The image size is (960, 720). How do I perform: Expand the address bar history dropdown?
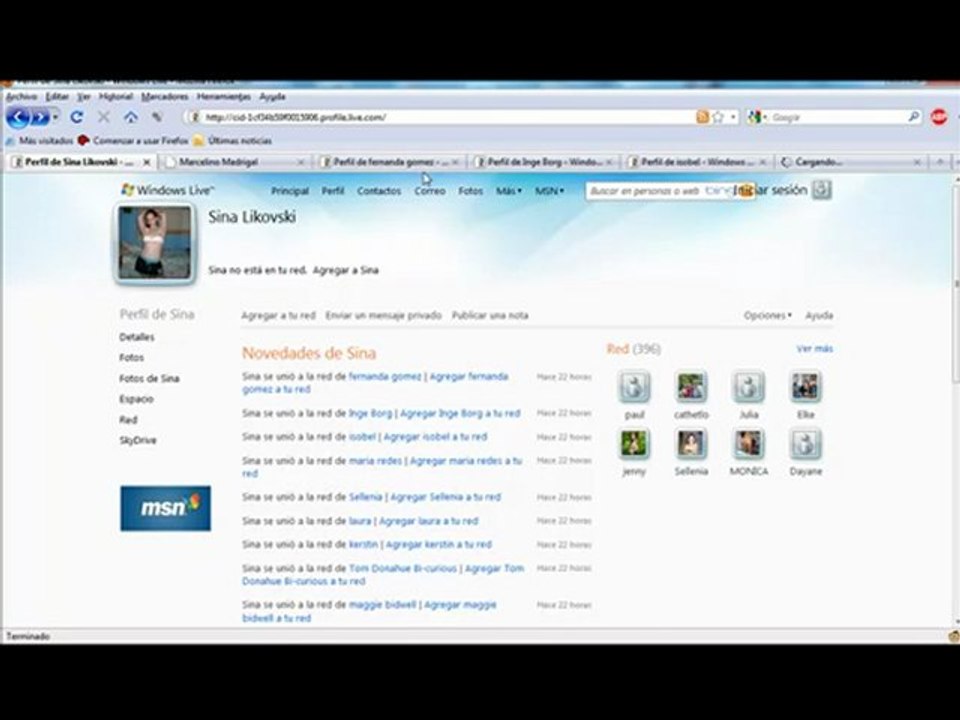733,117
